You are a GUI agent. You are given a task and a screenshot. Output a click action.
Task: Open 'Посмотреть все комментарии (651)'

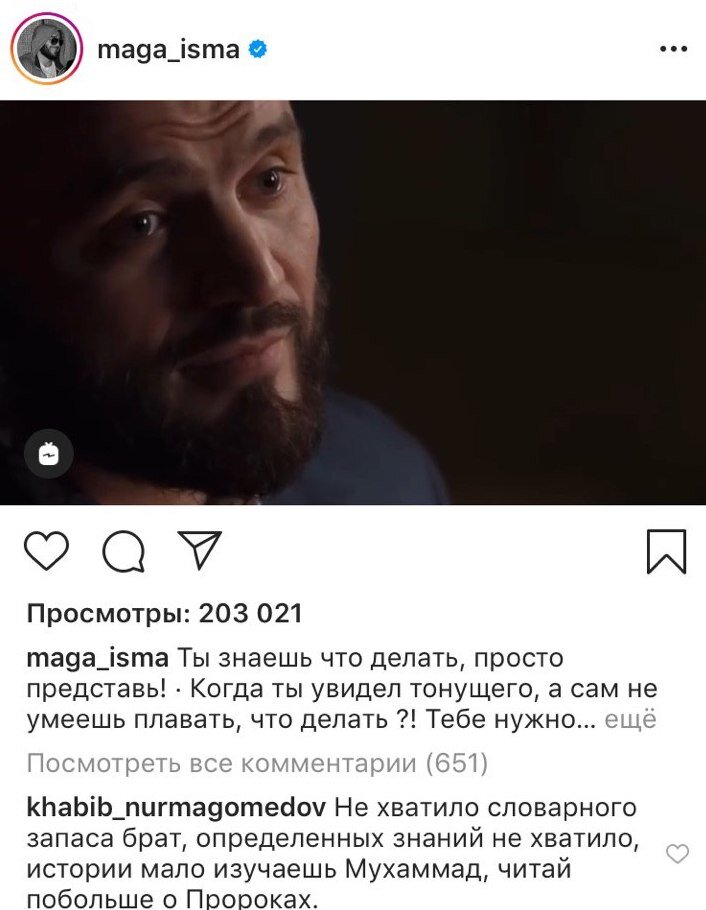(257, 763)
